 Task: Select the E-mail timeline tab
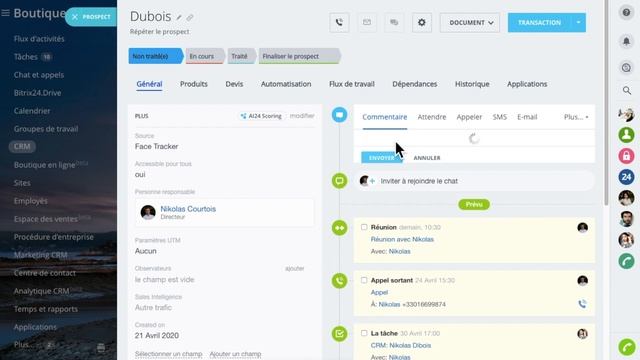point(527,117)
